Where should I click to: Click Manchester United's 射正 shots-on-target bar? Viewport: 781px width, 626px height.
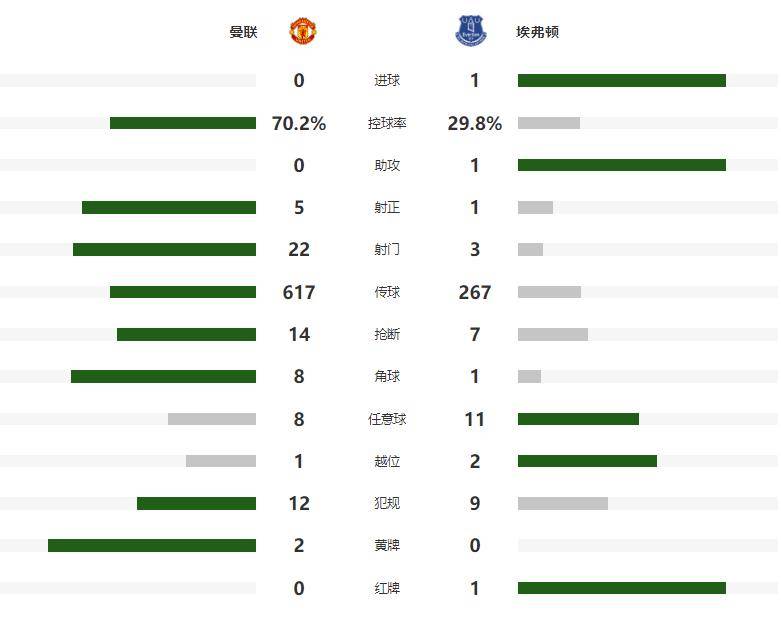(169, 207)
